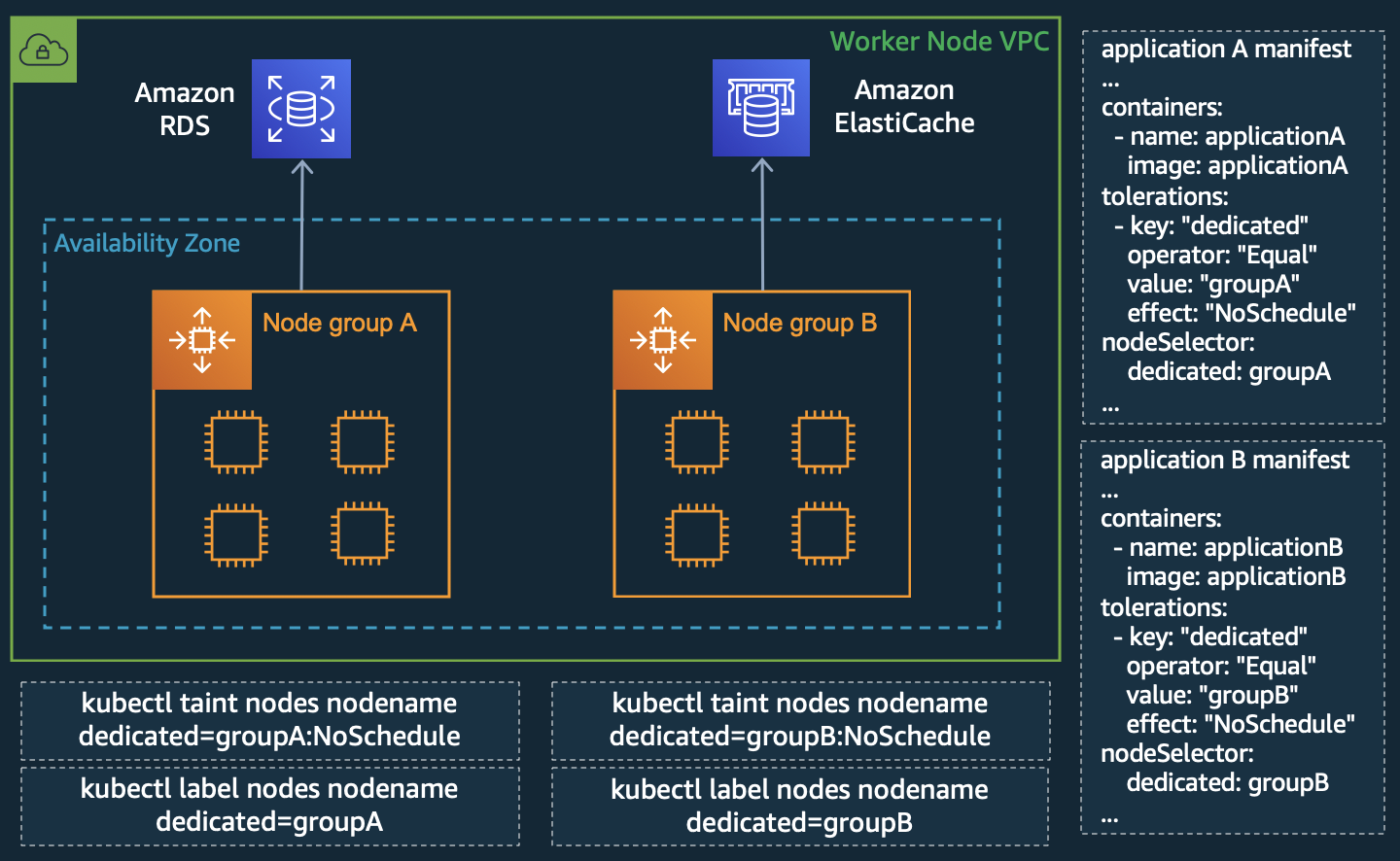Select the bottom-left instance chip in Node group A
Image resolution: width=1400 pixels, height=861 pixels.
[236, 534]
